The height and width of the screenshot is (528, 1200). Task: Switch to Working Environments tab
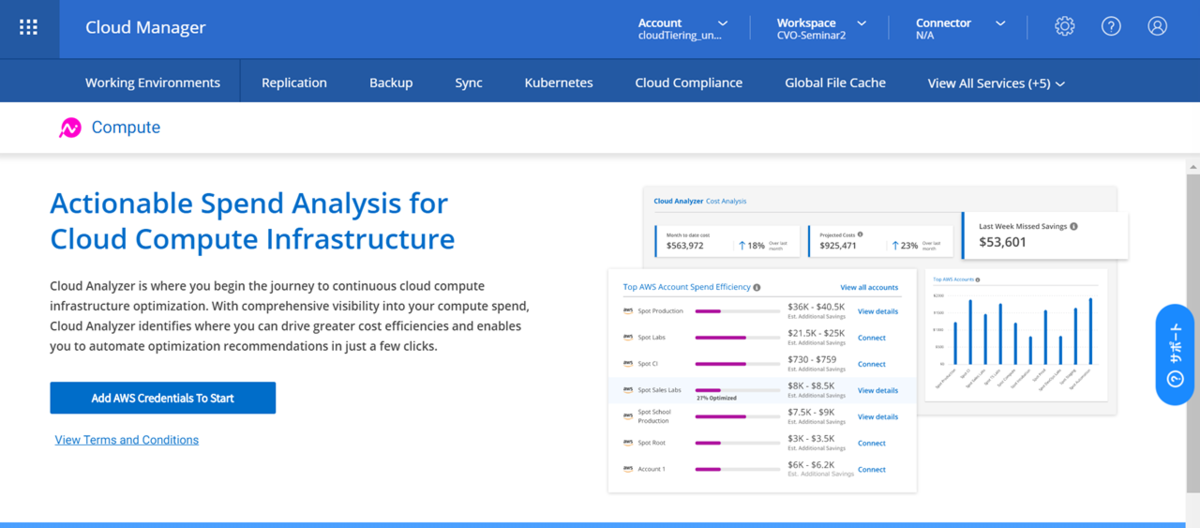[153, 83]
